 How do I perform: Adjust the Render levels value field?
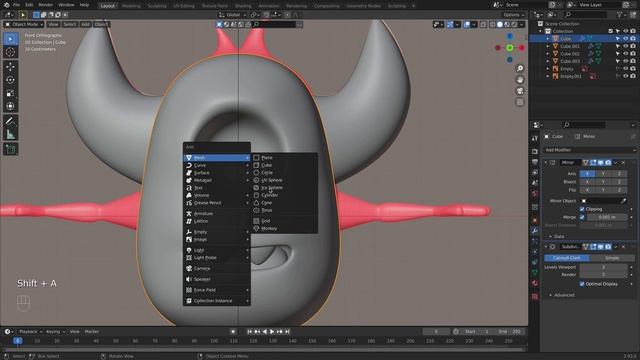click(x=603, y=275)
